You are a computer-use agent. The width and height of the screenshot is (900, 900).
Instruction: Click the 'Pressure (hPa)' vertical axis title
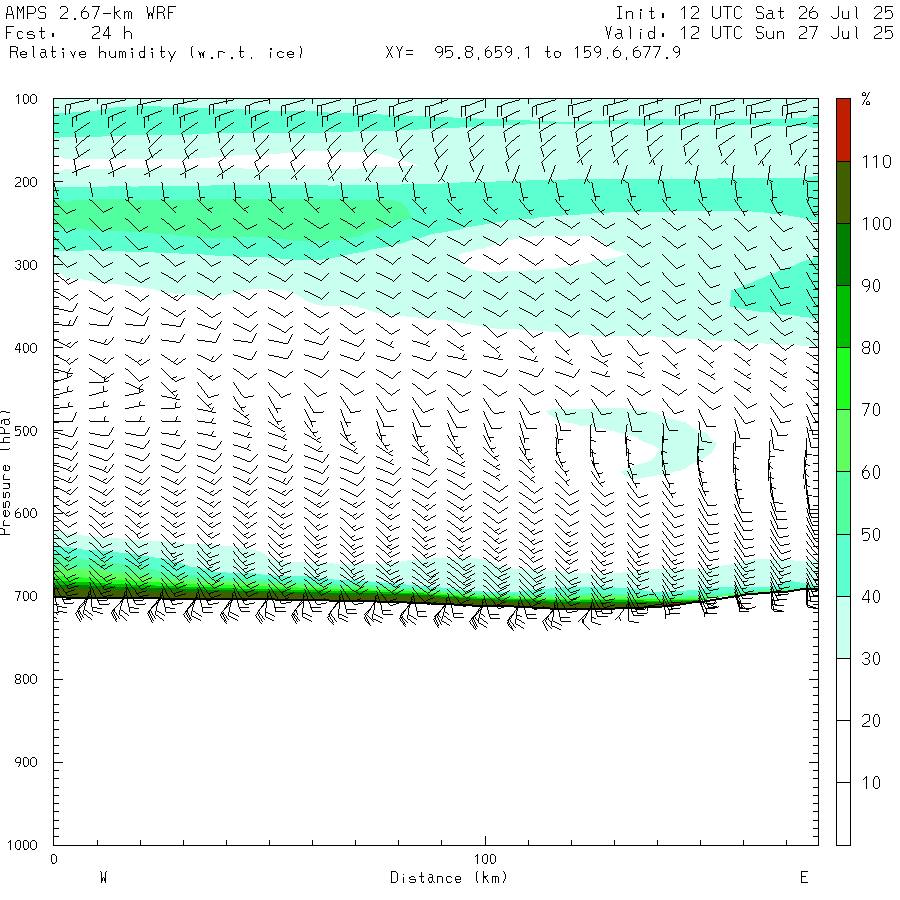(6, 472)
